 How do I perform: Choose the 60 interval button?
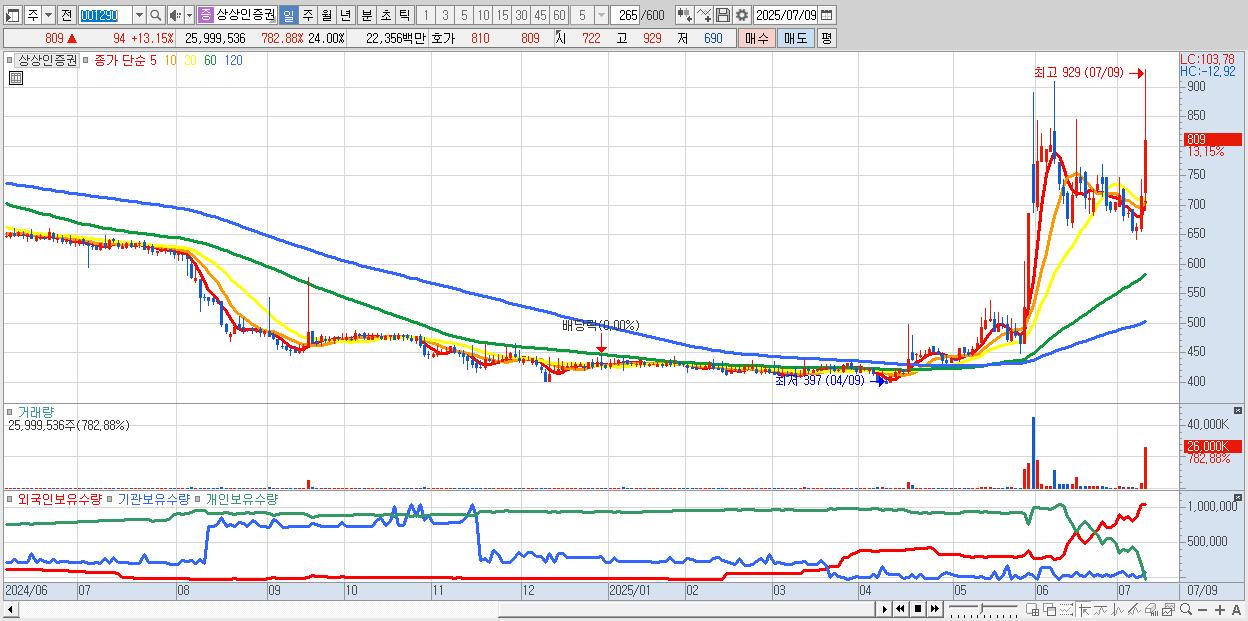point(559,15)
